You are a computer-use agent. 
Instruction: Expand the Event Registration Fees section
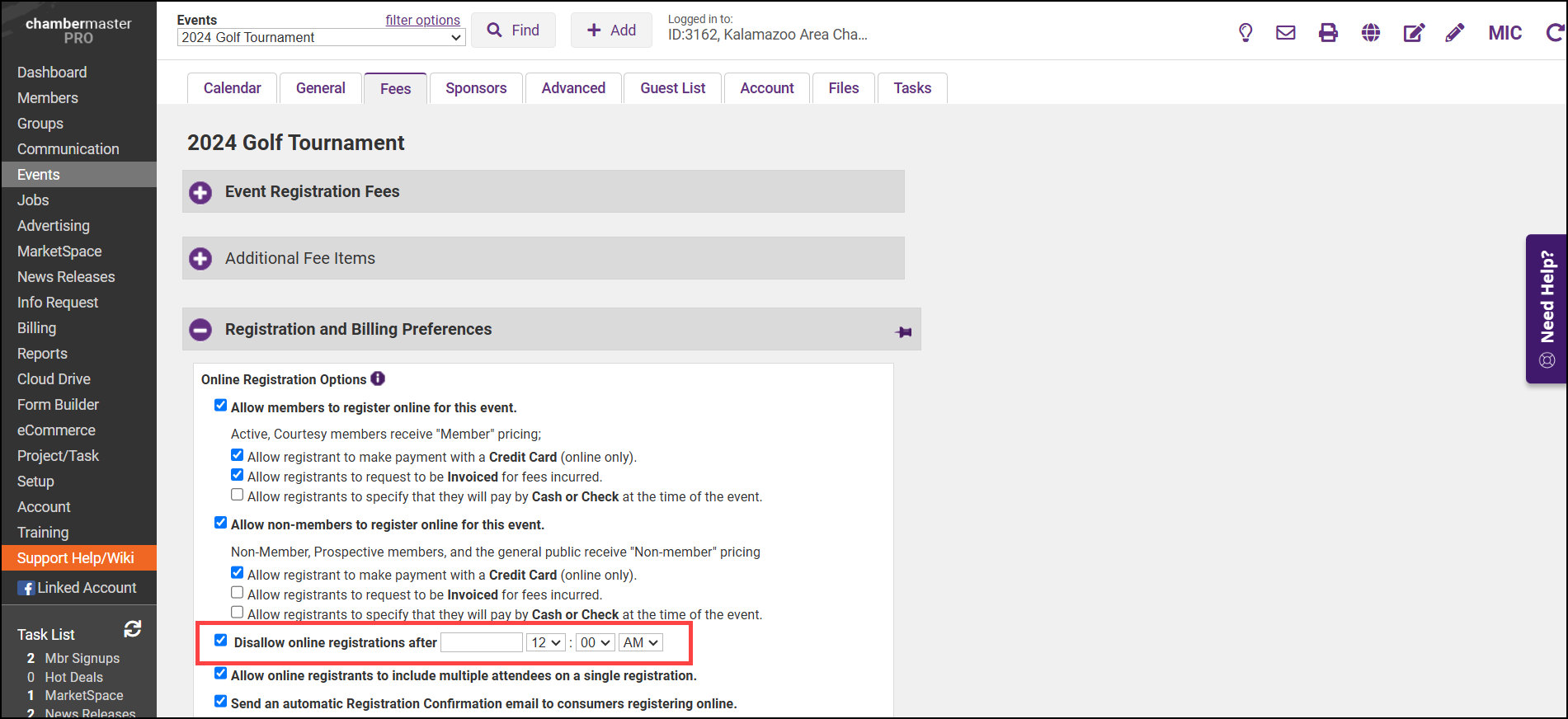200,193
